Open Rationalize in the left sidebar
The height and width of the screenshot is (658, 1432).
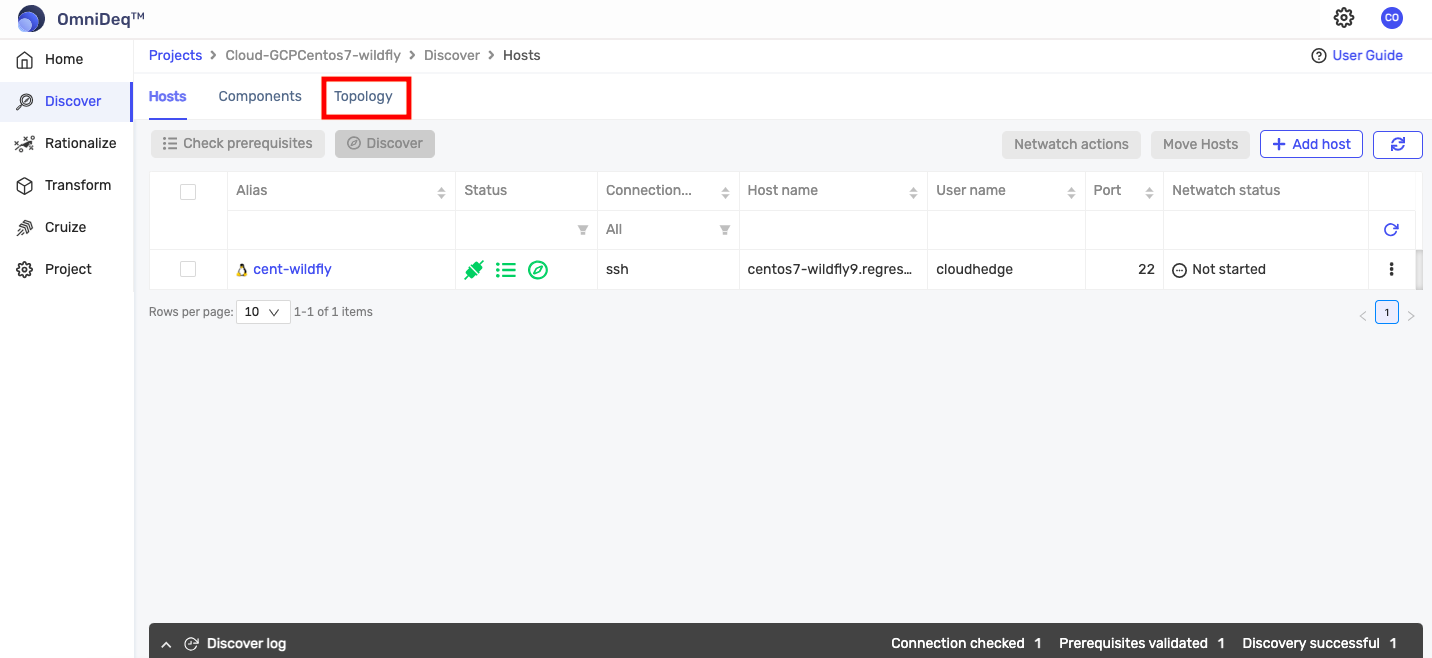point(80,143)
